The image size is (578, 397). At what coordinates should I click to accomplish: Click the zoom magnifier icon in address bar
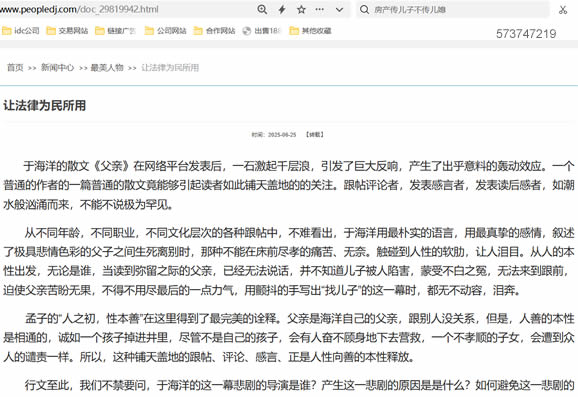(x=262, y=9)
